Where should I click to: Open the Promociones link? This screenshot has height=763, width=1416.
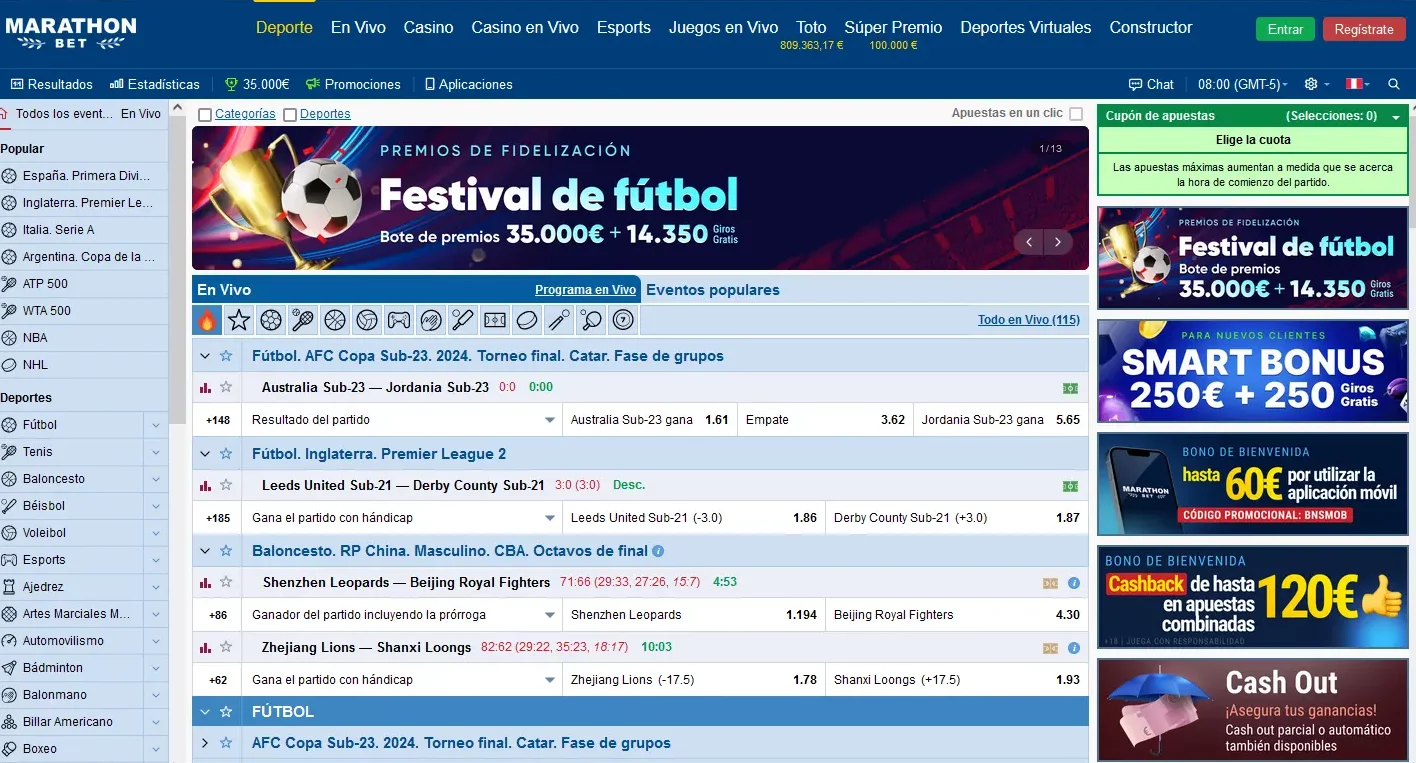click(x=353, y=84)
